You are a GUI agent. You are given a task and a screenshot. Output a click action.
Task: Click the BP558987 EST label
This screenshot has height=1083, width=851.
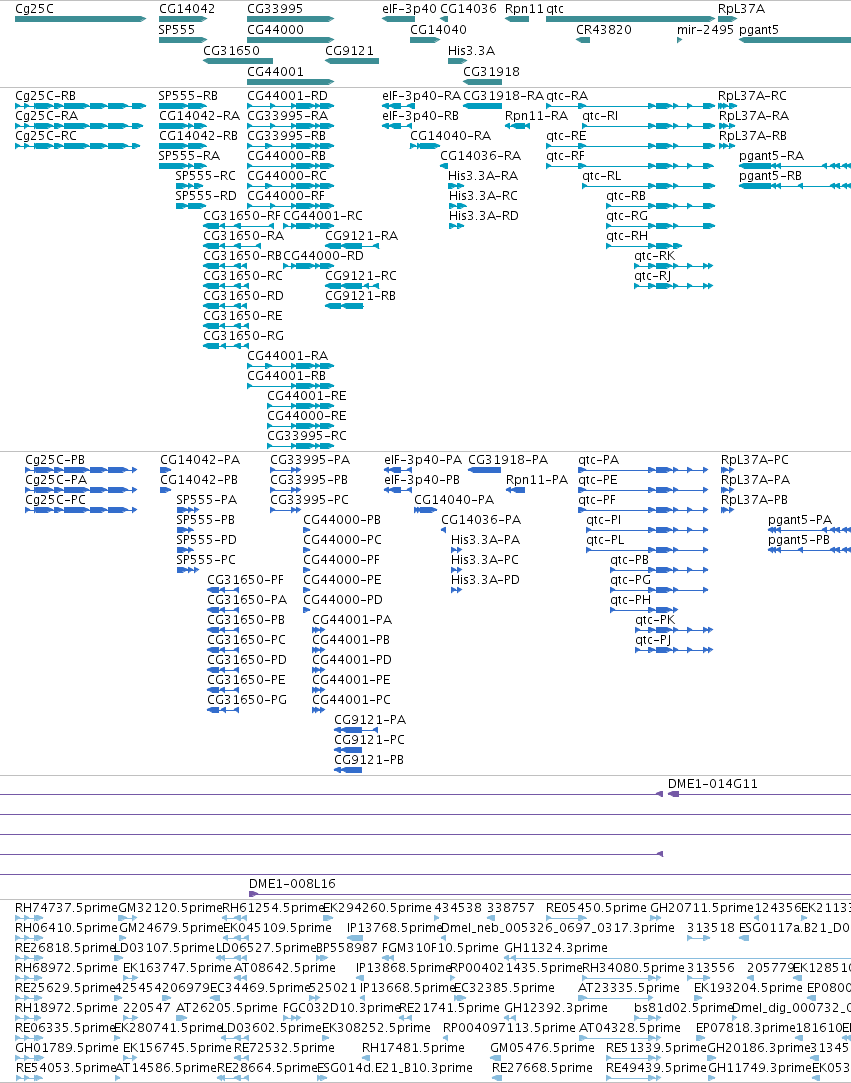347,948
